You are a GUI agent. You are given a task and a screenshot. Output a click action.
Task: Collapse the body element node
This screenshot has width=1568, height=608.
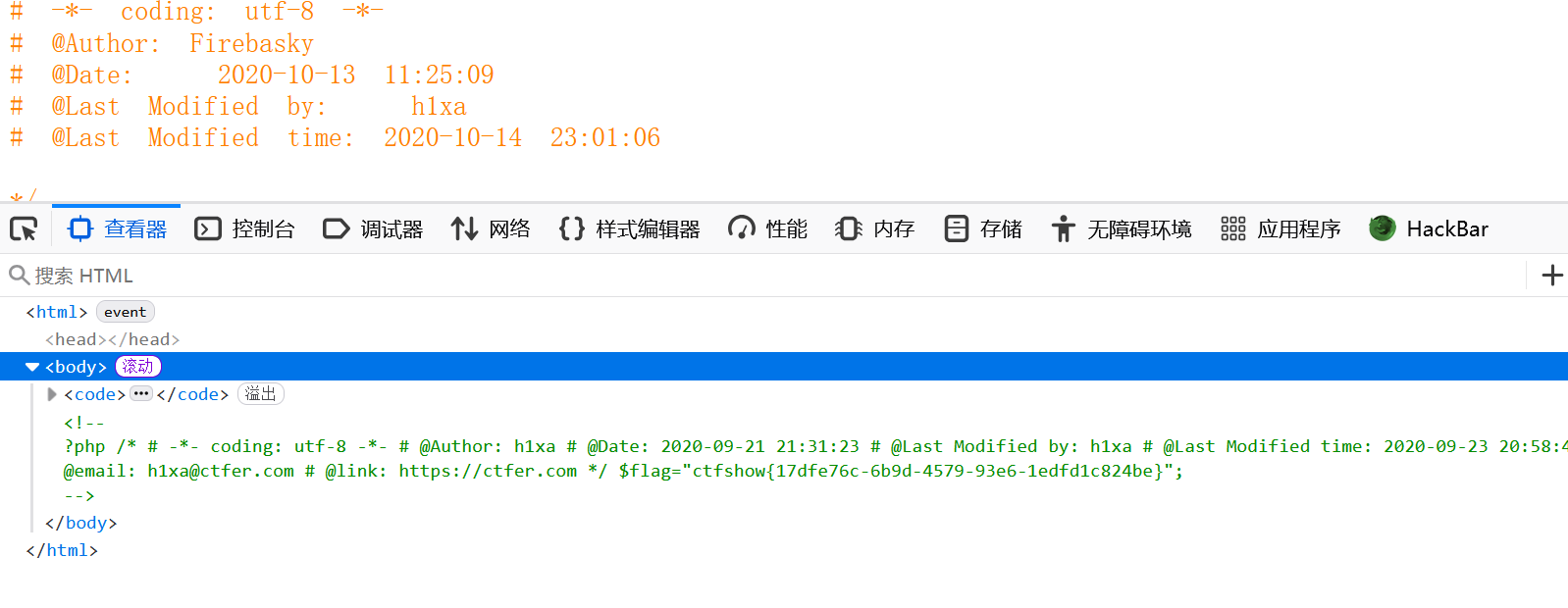(31, 366)
